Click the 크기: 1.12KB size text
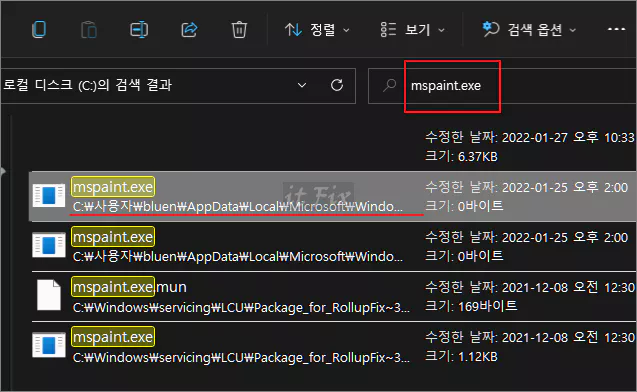This screenshot has width=637, height=392. click(x=462, y=356)
